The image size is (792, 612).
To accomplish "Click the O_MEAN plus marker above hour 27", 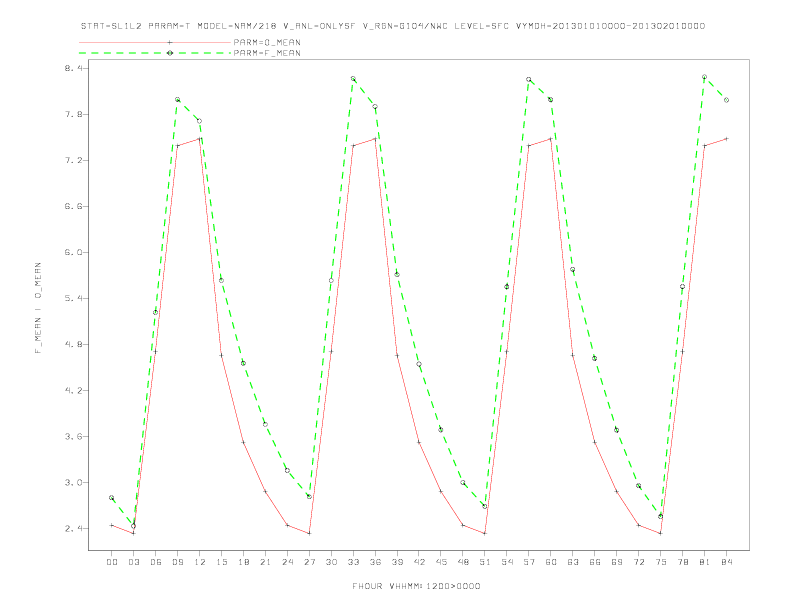I will point(309,533).
